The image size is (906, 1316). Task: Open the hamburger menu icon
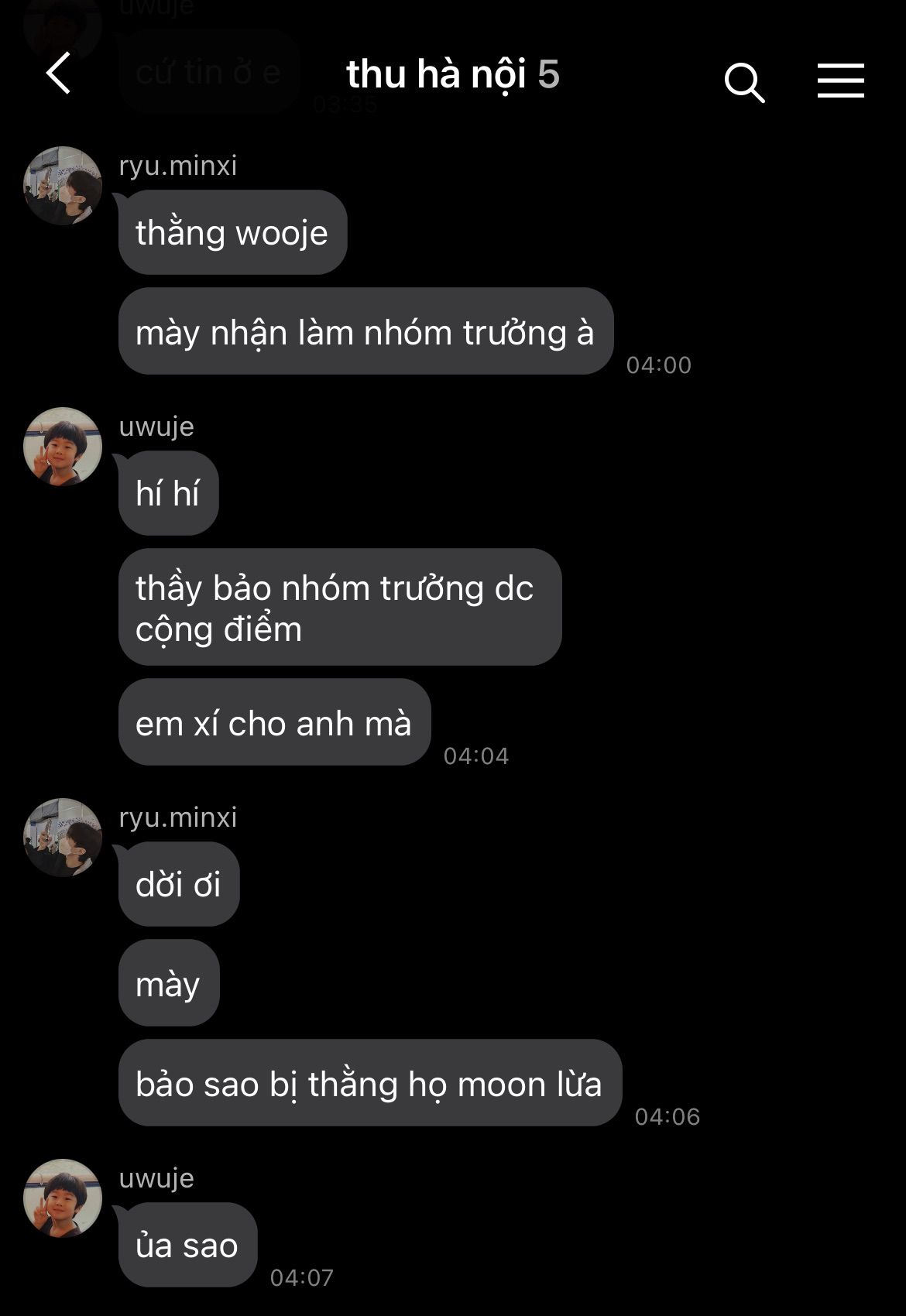coord(840,81)
